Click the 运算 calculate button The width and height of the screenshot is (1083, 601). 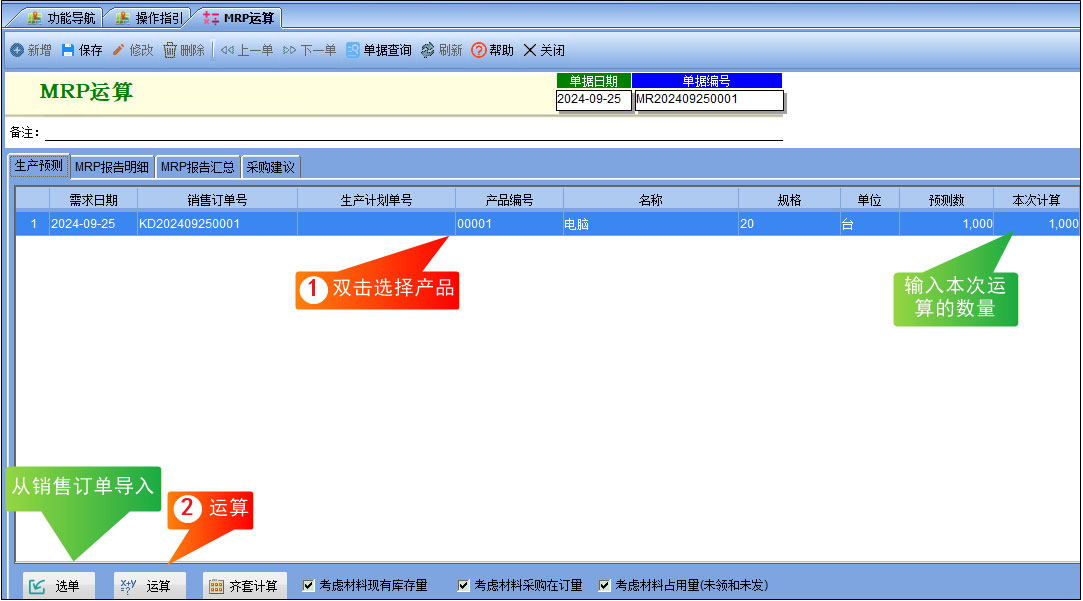[x=150, y=586]
